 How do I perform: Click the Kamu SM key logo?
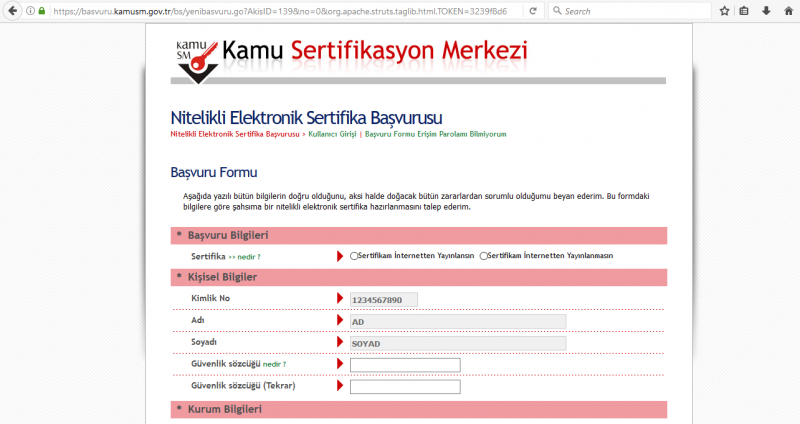pos(197,62)
